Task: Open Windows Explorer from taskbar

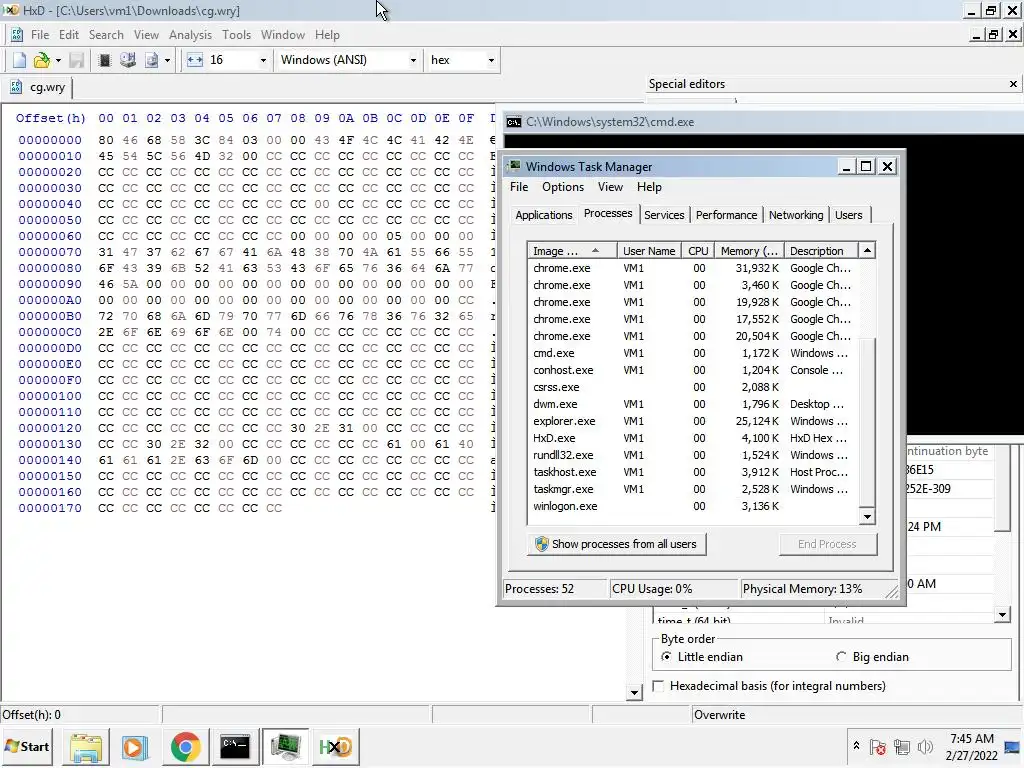Action: click(86, 746)
